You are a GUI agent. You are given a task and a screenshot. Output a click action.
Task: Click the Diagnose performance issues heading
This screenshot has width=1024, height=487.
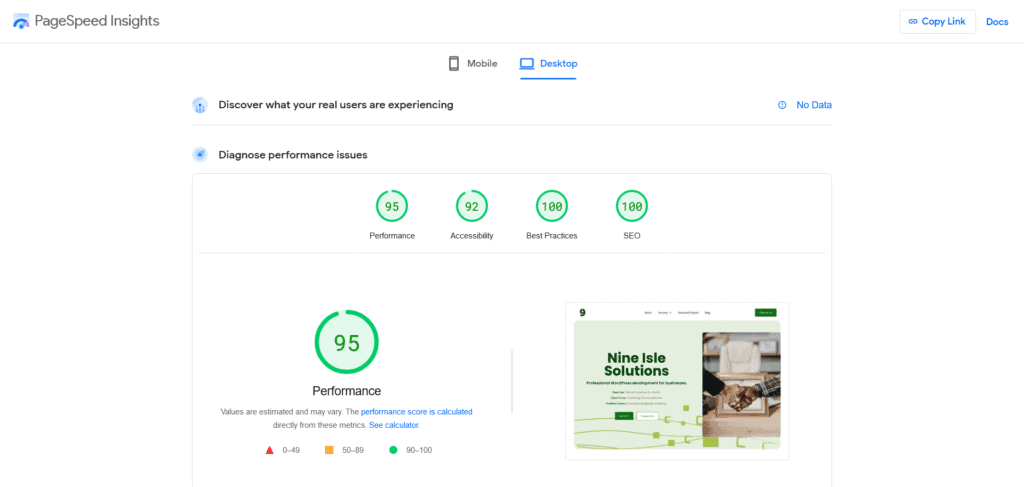tap(293, 155)
